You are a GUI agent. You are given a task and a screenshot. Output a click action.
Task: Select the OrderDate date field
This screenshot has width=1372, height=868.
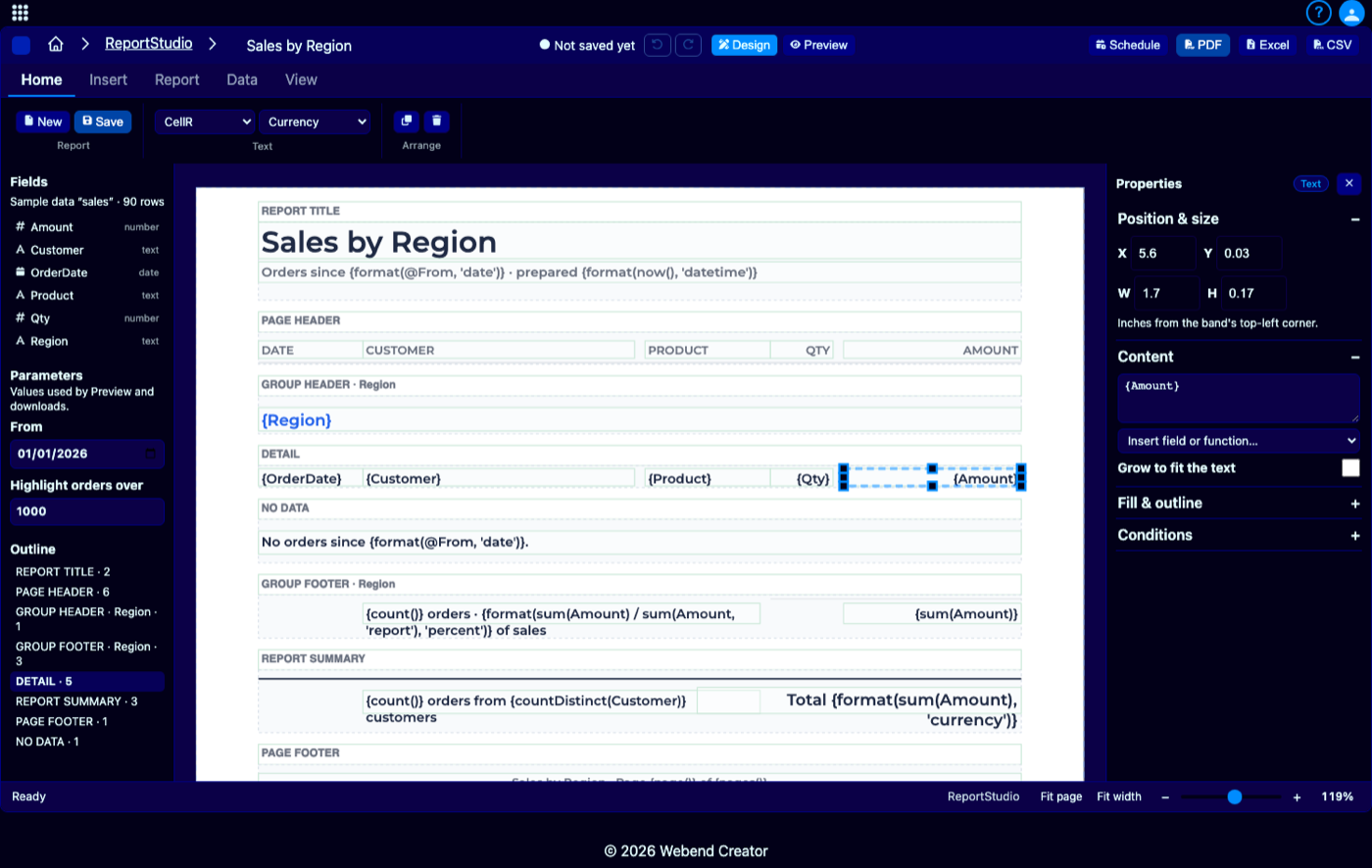coord(86,272)
